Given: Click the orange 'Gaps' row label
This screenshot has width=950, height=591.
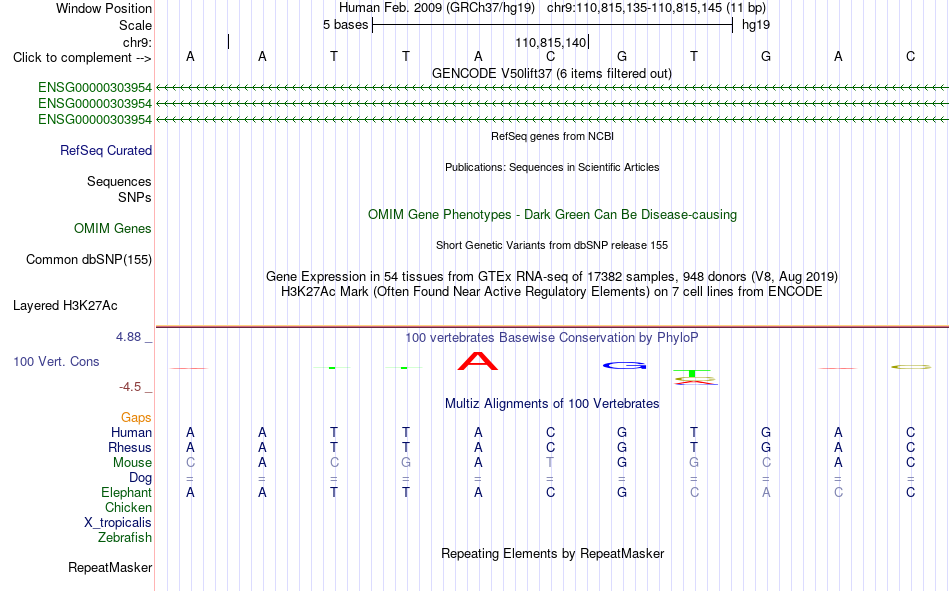Looking at the screenshot, I should click(x=136, y=418).
